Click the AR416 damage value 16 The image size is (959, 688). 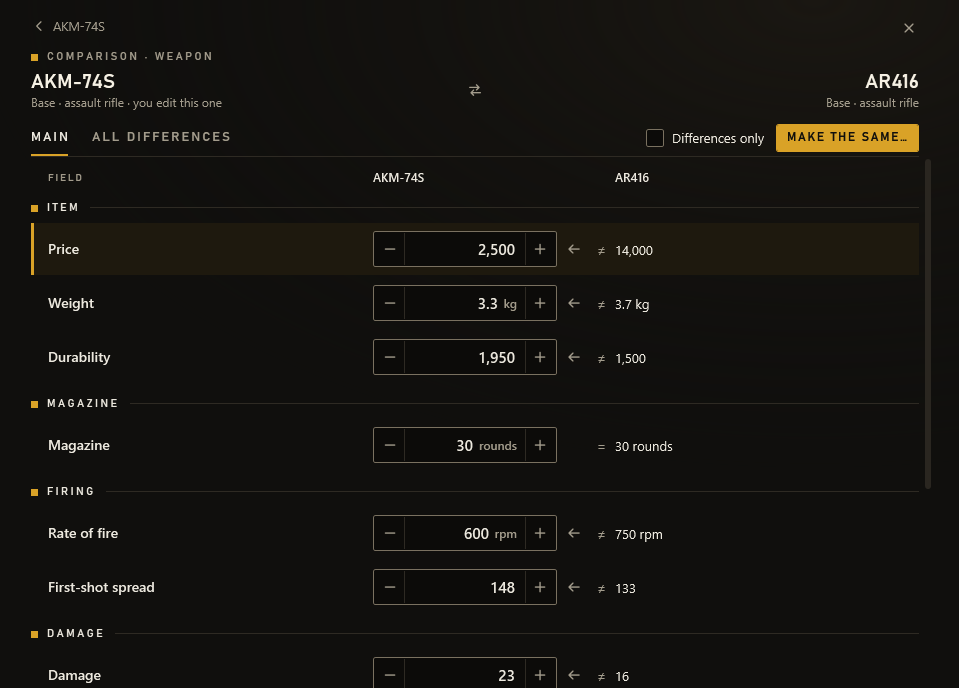click(x=622, y=676)
